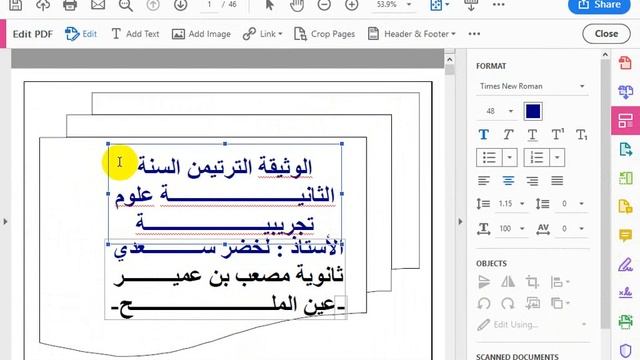Open the find text magnifier
640x360 pixels.
pyautogui.click(x=125, y=5)
